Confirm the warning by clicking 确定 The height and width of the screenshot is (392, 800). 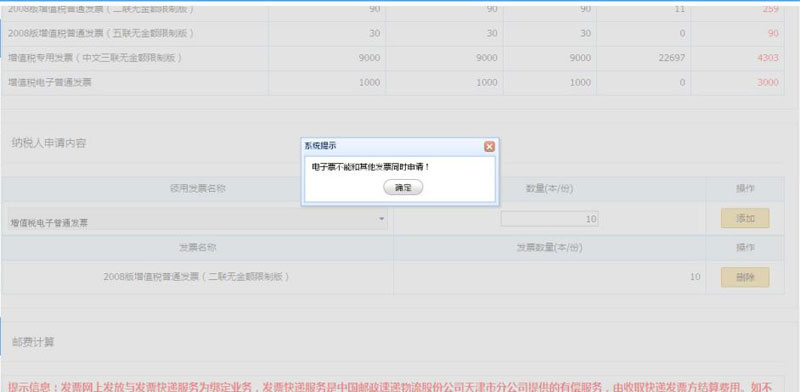coord(403,187)
